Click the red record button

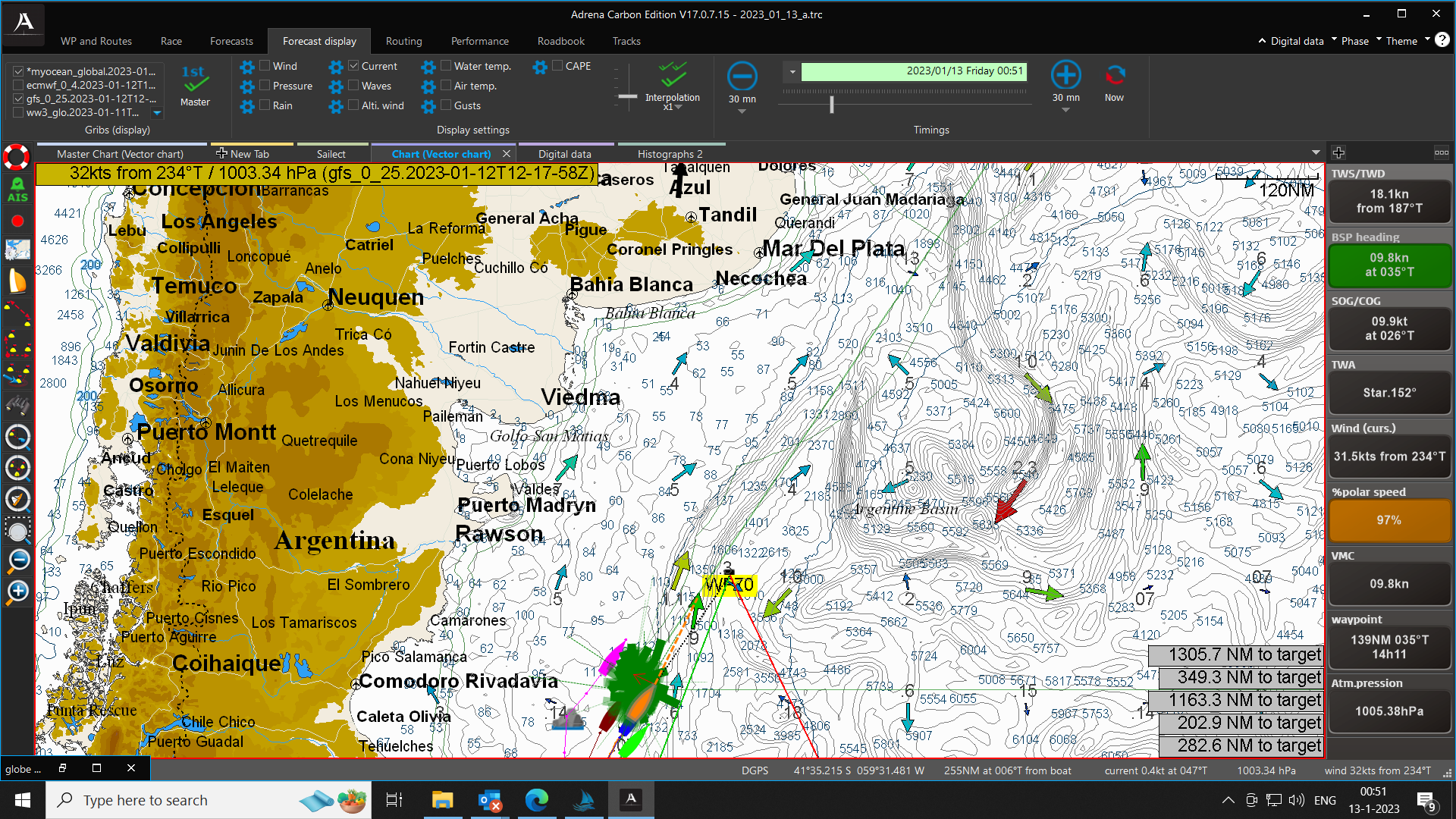pyautogui.click(x=17, y=221)
